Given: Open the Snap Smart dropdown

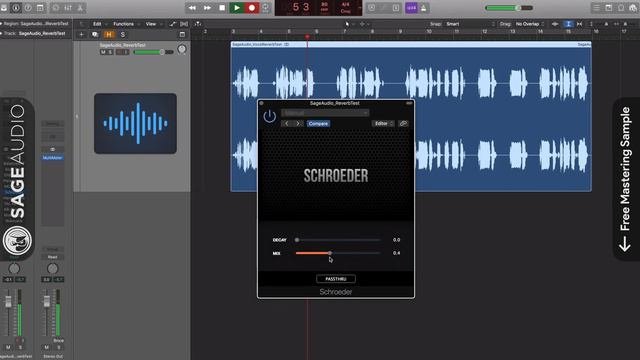Looking at the screenshot, I should click(x=470, y=24).
